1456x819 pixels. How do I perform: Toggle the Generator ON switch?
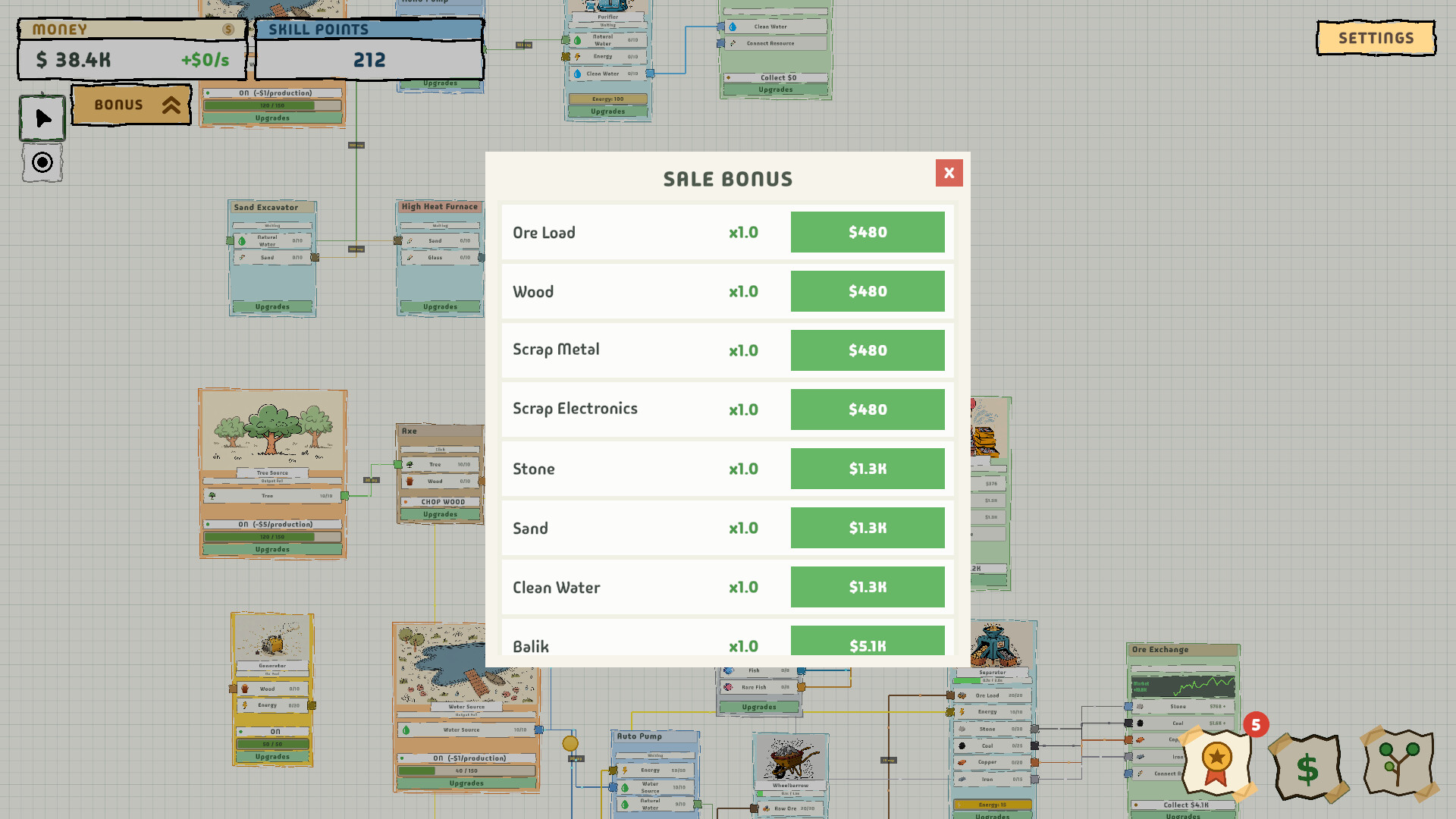click(272, 732)
